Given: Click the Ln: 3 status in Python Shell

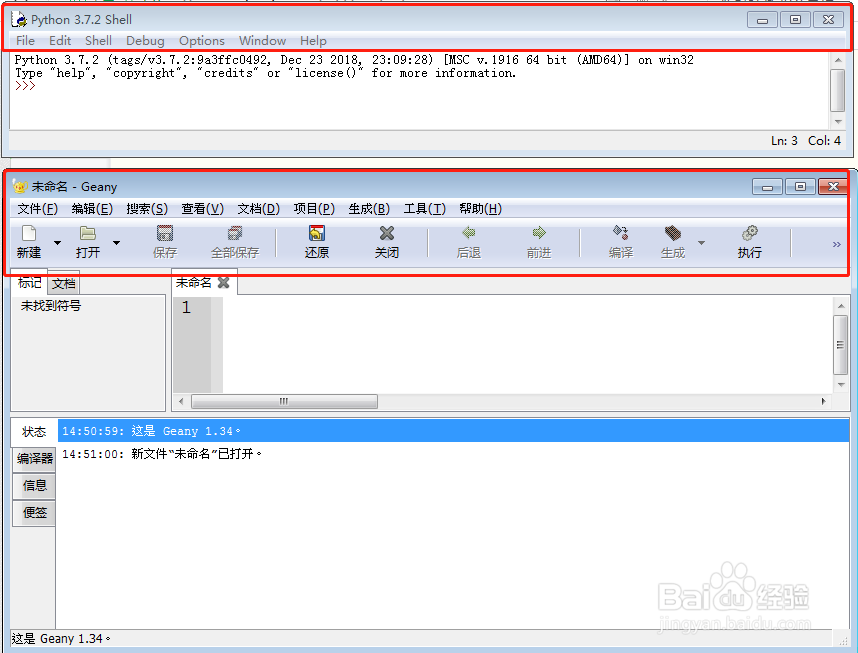Looking at the screenshot, I should (784, 141).
